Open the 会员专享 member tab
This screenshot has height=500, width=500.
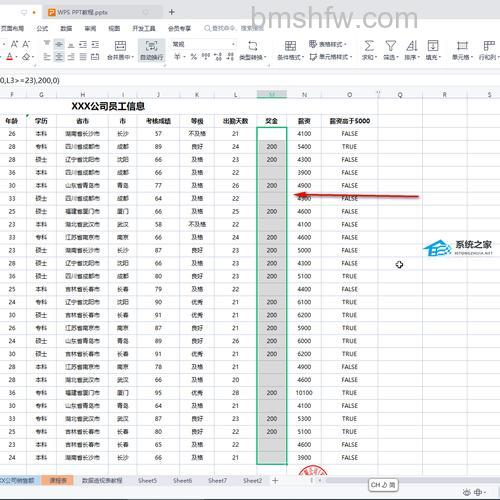pyautogui.click(x=179, y=28)
